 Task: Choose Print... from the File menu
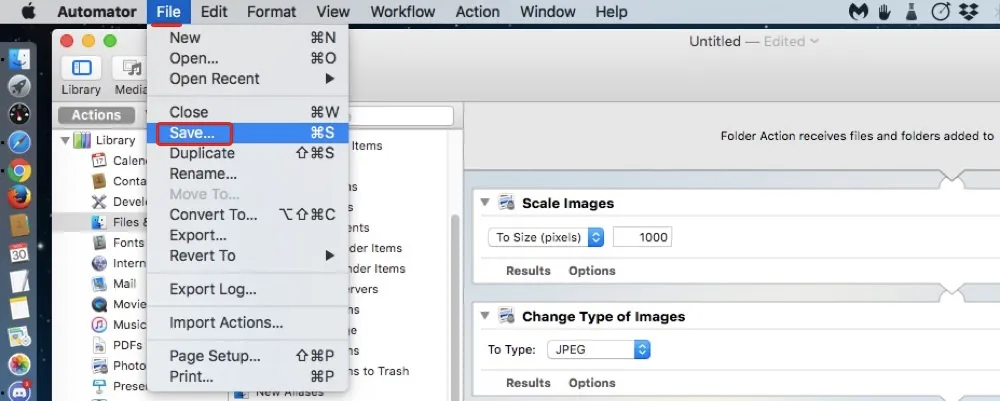pyautogui.click(x=248, y=376)
